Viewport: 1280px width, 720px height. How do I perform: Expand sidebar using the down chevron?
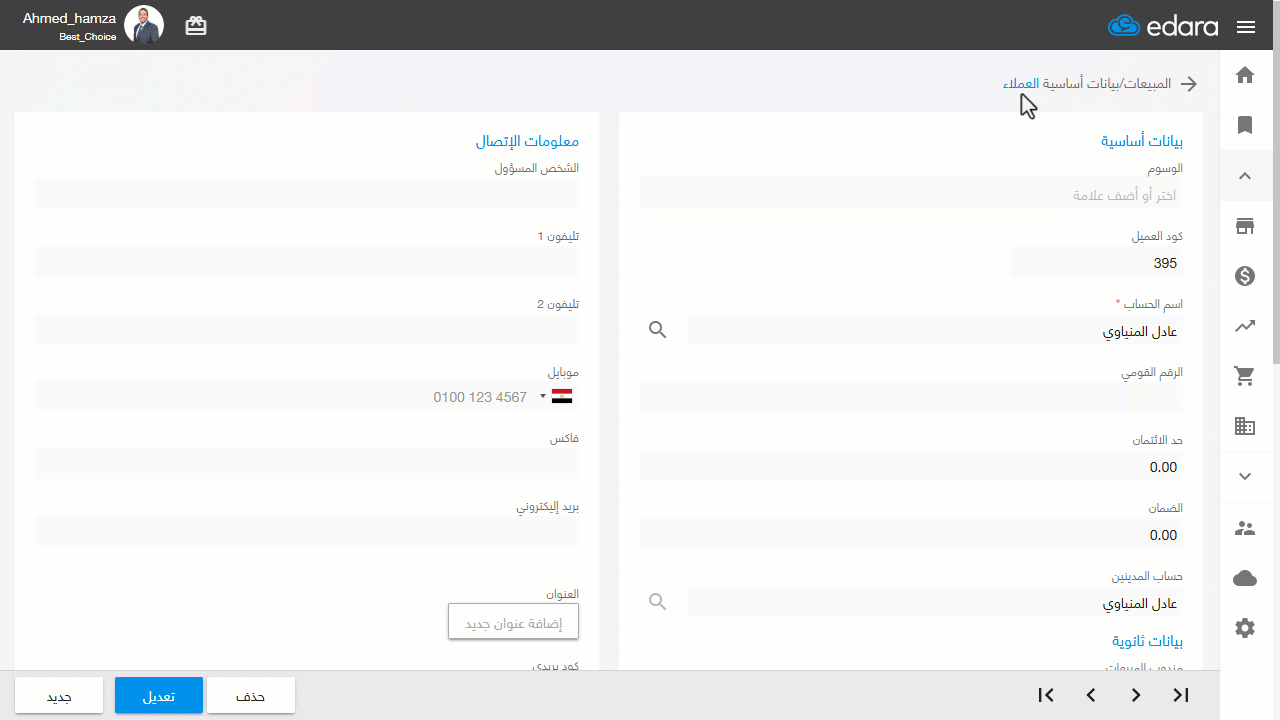tap(1245, 477)
